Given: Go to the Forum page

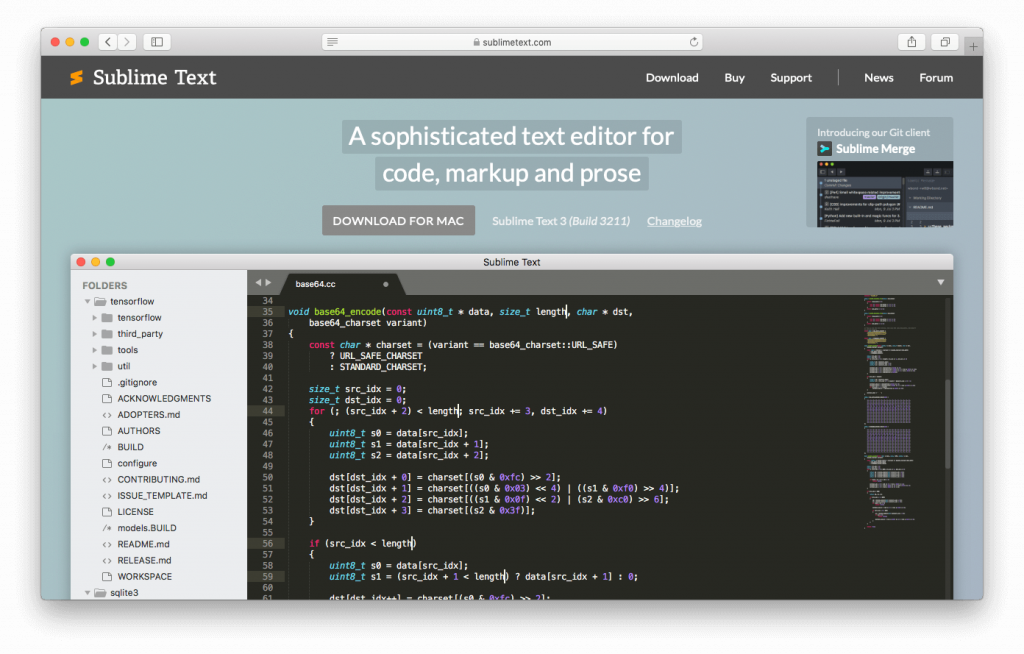Looking at the screenshot, I should pyautogui.click(x=936, y=78).
